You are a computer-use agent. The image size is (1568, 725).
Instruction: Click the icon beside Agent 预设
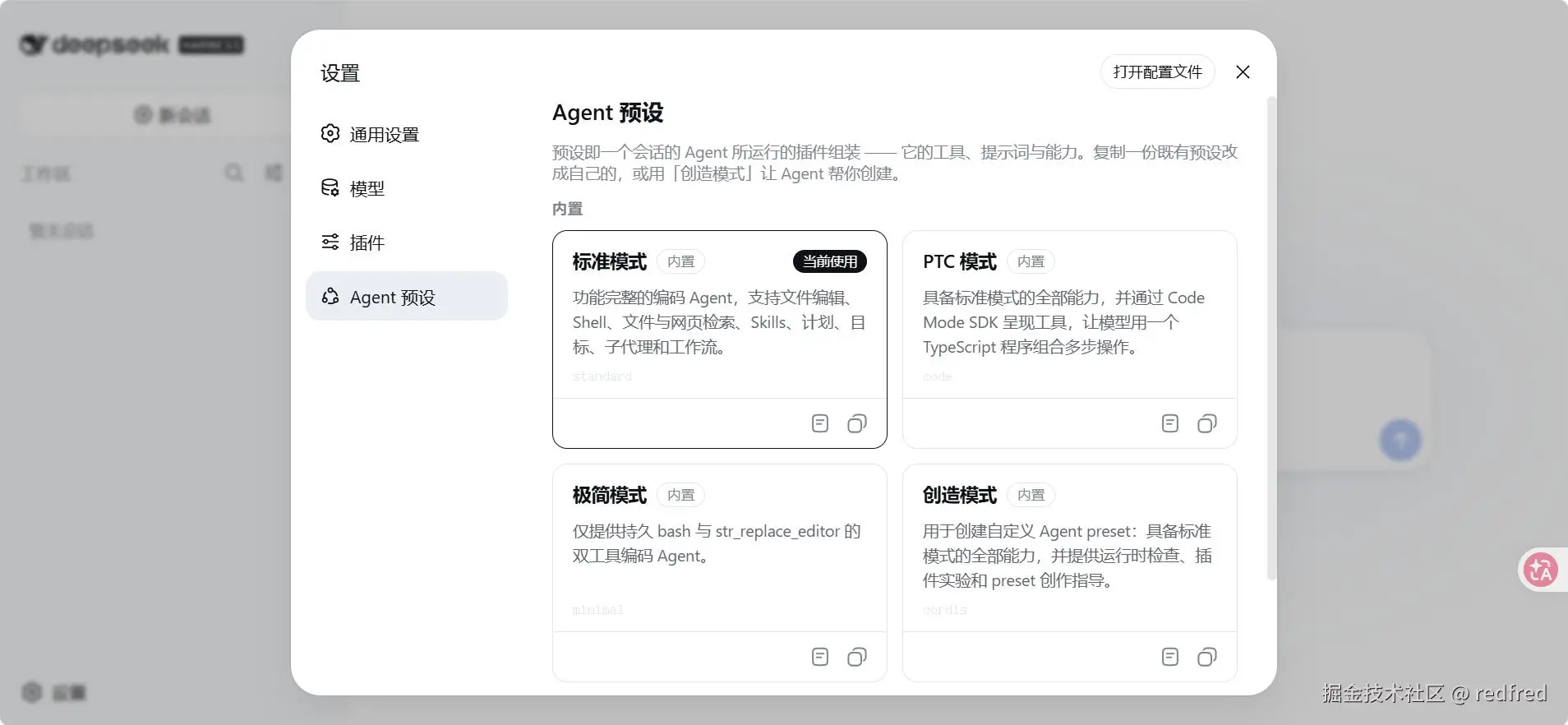(x=330, y=296)
